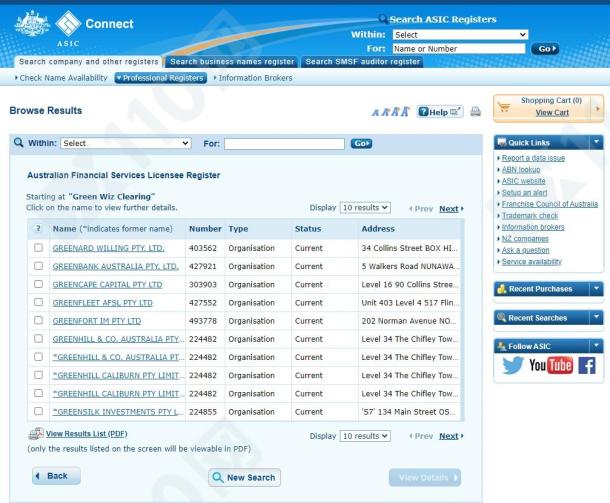
Task: Open GREENCAPE CAPITAL PTY LTD details
Action: pyautogui.click(x=107, y=285)
